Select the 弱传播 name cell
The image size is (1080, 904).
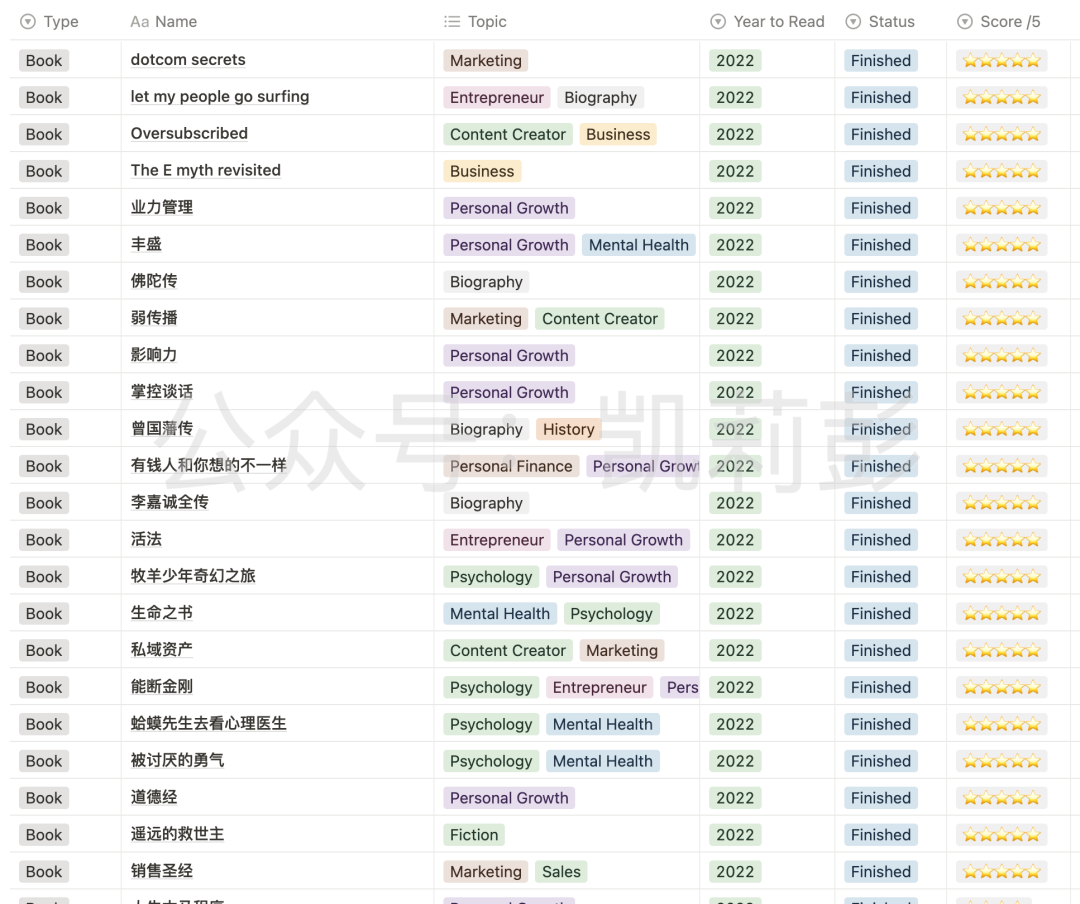278,318
